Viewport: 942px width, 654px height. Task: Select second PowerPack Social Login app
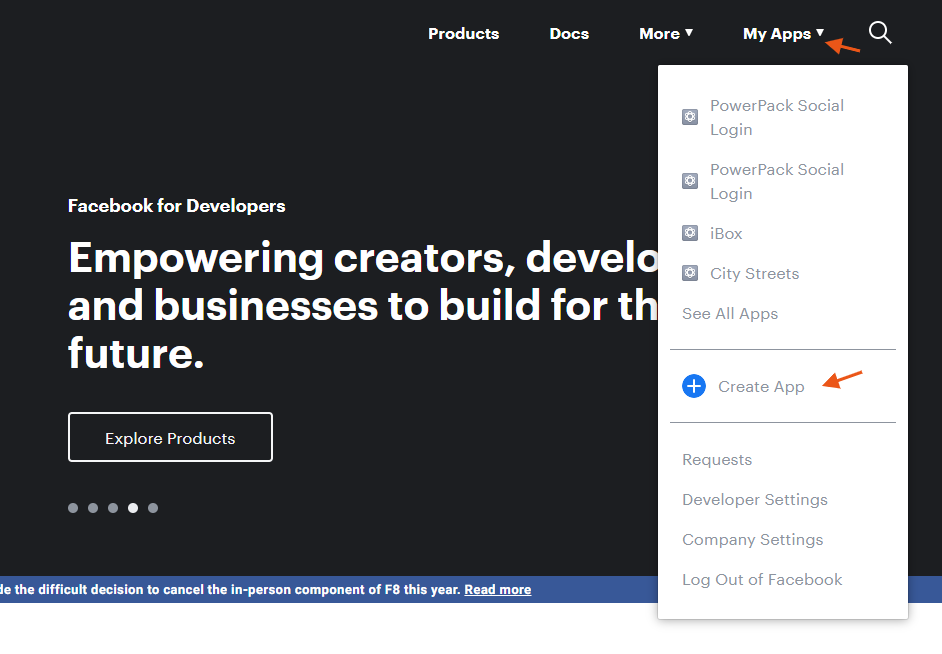(777, 181)
